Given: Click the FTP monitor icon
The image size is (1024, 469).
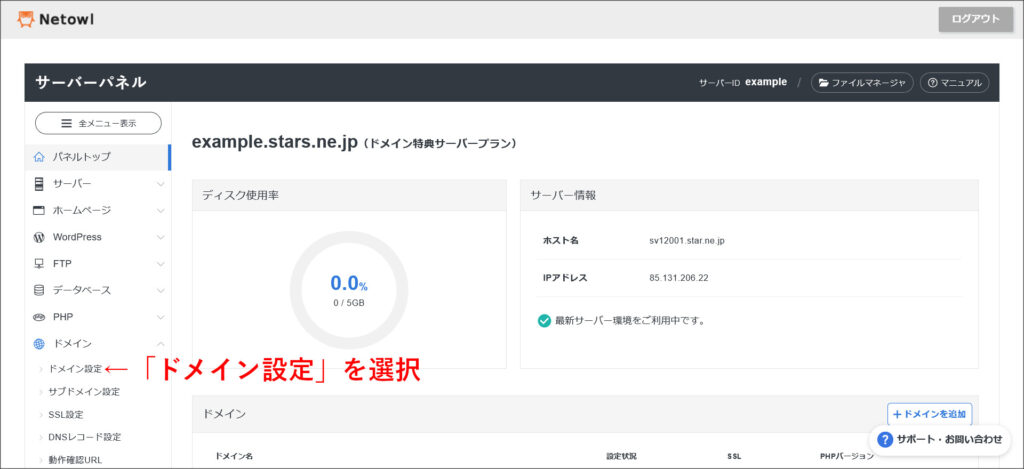Looking at the screenshot, I should click(x=39, y=264).
